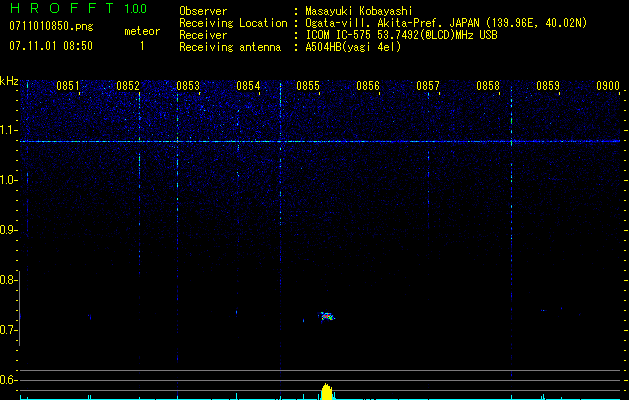Click the 1.1 frequency axis label
The width and height of the screenshot is (629, 400).
click(x=9, y=130)
